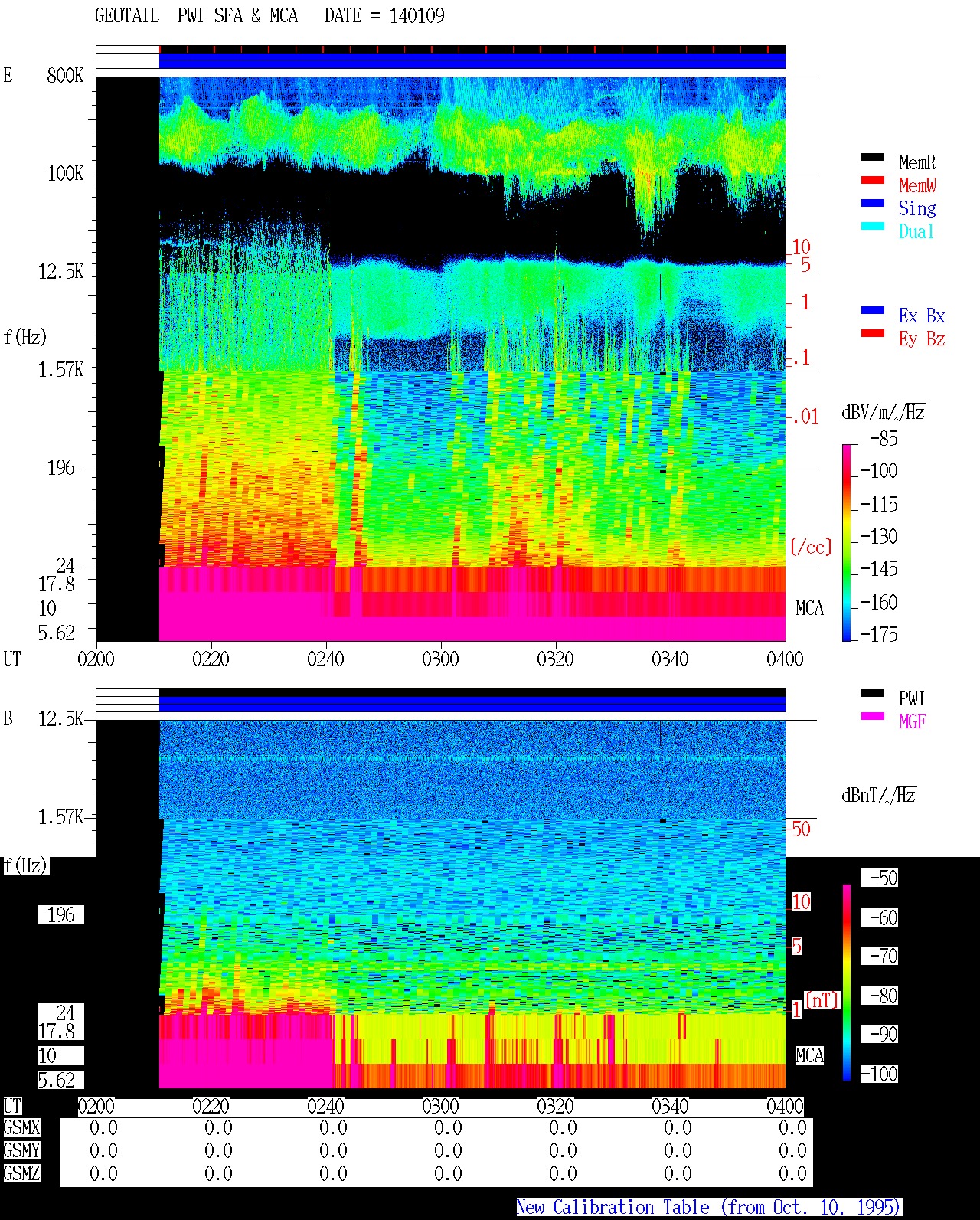The width and height of the screenshot is (980, 1220).
Task: Click the MGF legend label
Action: pos(912,721)
